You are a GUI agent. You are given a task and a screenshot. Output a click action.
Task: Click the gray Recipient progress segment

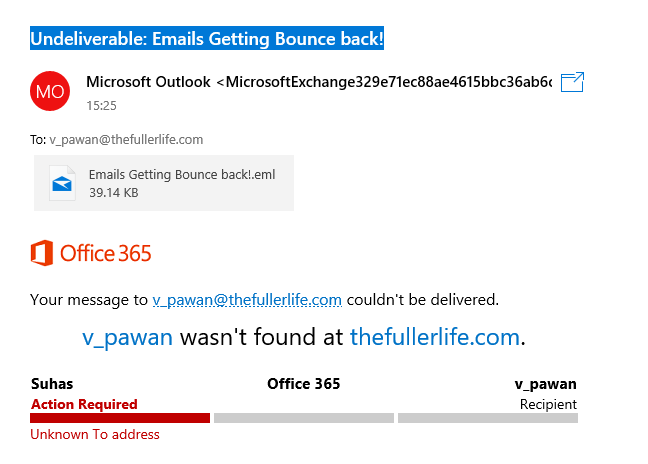click(487, 418)
